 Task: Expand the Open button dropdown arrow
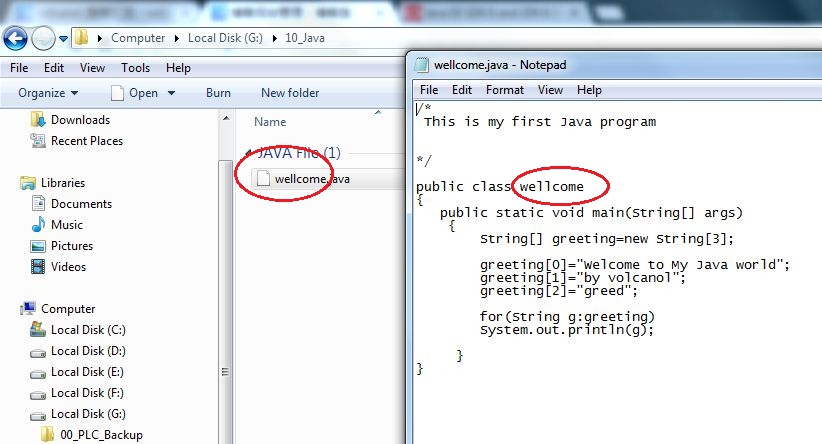coord(171,93)
